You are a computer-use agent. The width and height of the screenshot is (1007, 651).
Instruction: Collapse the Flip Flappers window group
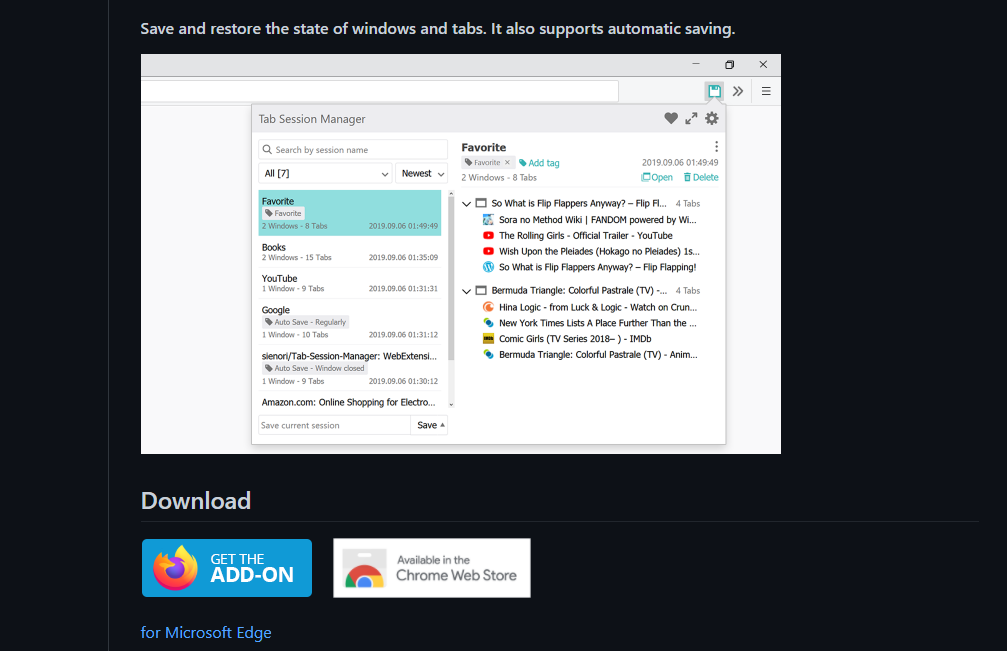[466, 204]
